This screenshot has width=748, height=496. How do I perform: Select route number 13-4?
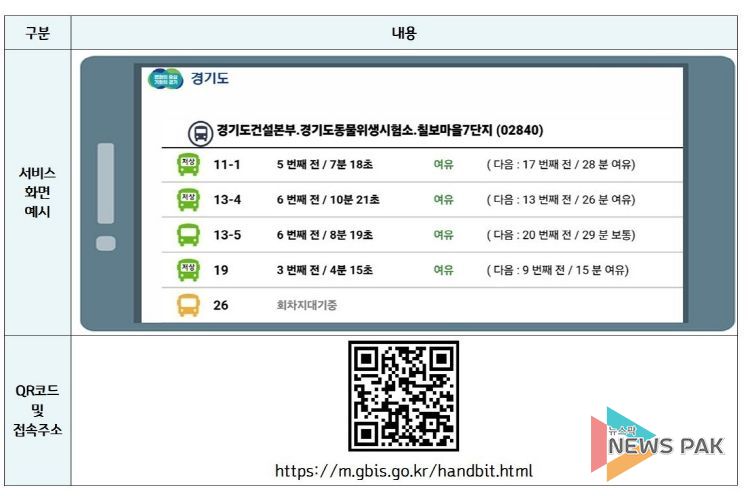tap(227, 200)
